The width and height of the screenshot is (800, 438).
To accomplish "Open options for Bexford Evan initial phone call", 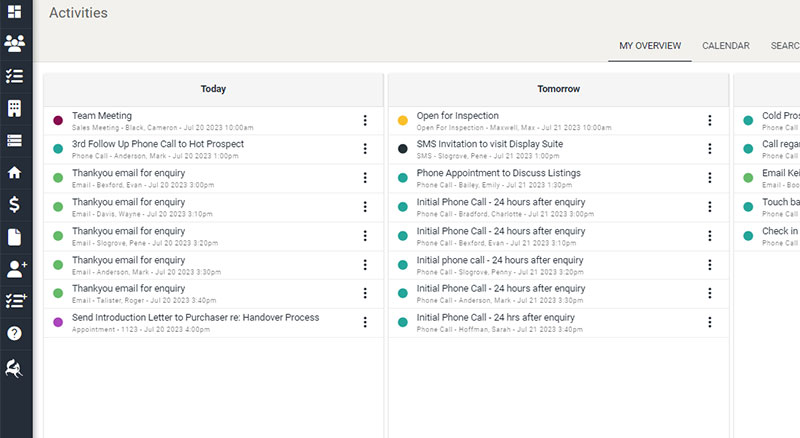I will coord(710,236).
